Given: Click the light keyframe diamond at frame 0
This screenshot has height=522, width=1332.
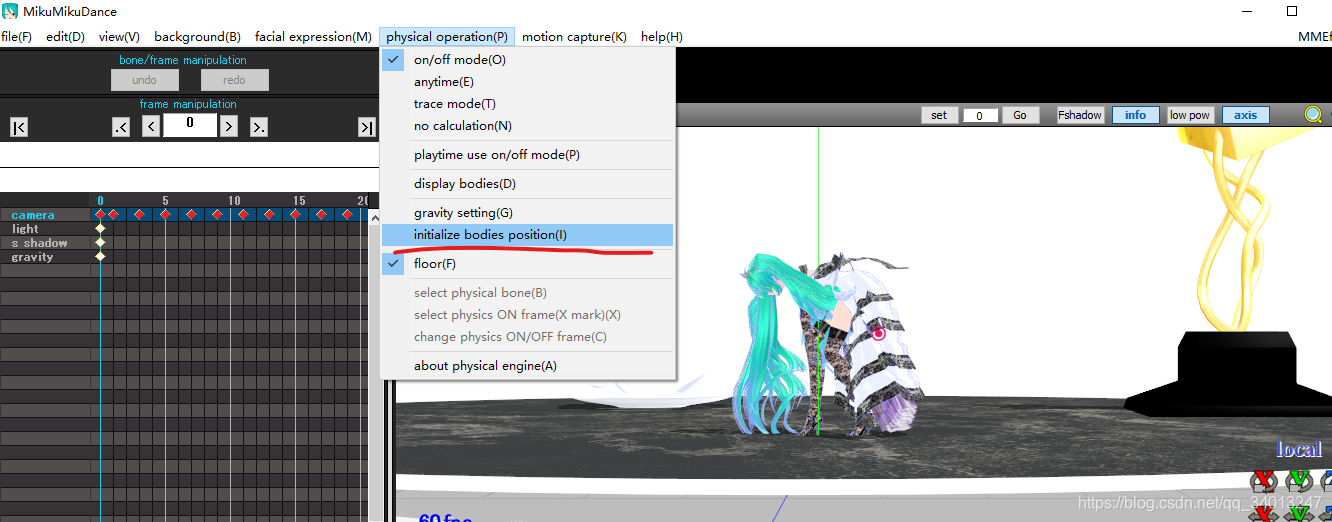Looking at the screenshot, I should [100, 229].
